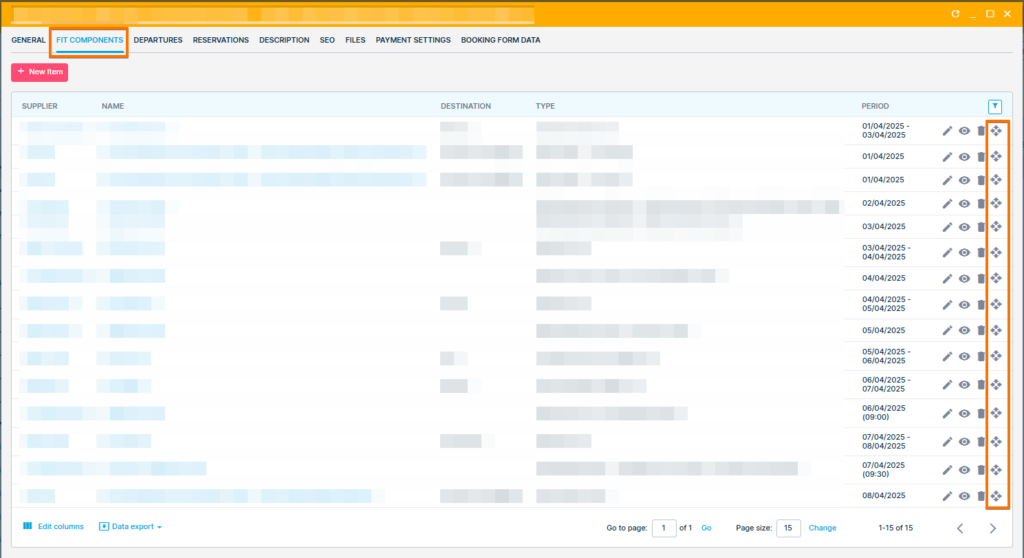
Task: Go to the previous page arrow
Action: (x=960, y=528)
